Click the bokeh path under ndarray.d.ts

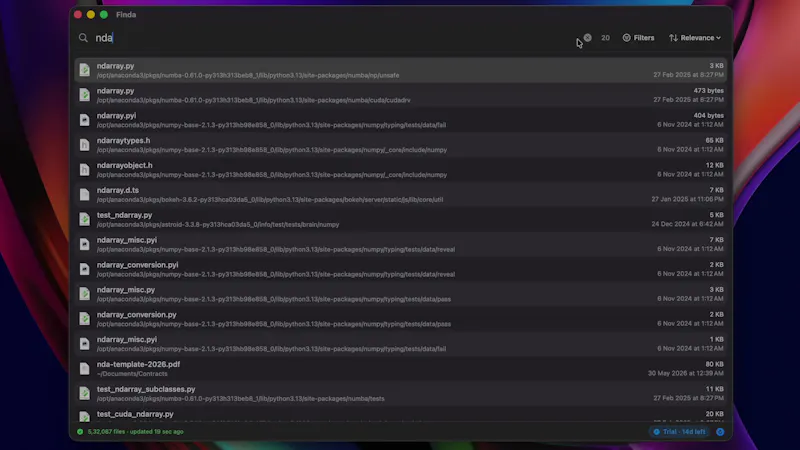click(270, 199)
